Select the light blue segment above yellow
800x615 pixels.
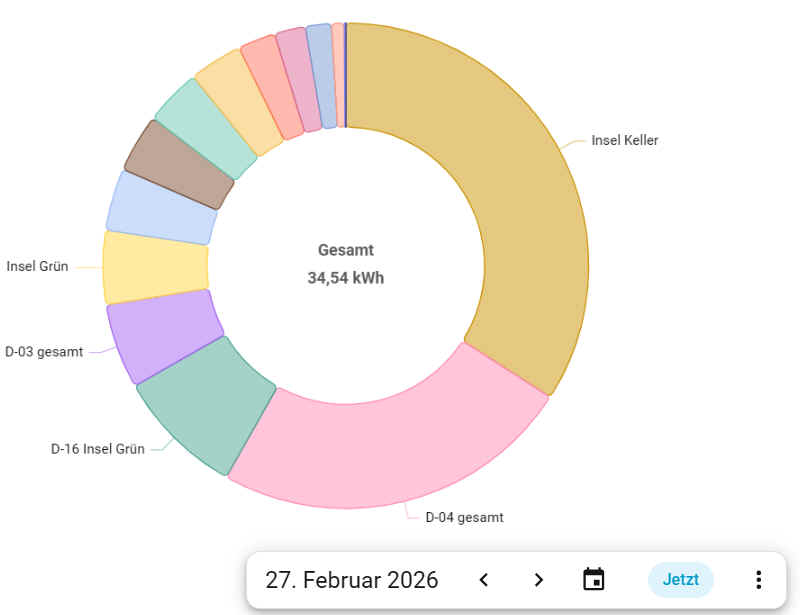tap(160, 208)
